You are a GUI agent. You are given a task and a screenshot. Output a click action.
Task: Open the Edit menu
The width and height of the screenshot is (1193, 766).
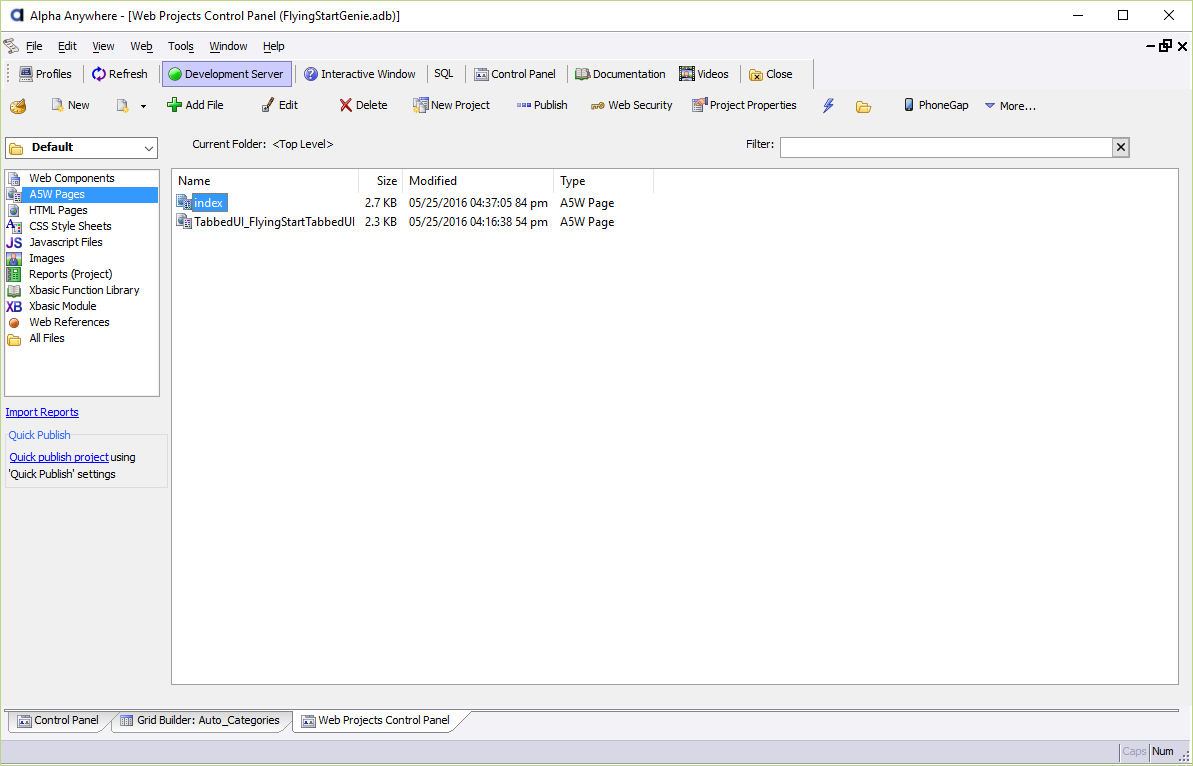[x=68, y=46]
